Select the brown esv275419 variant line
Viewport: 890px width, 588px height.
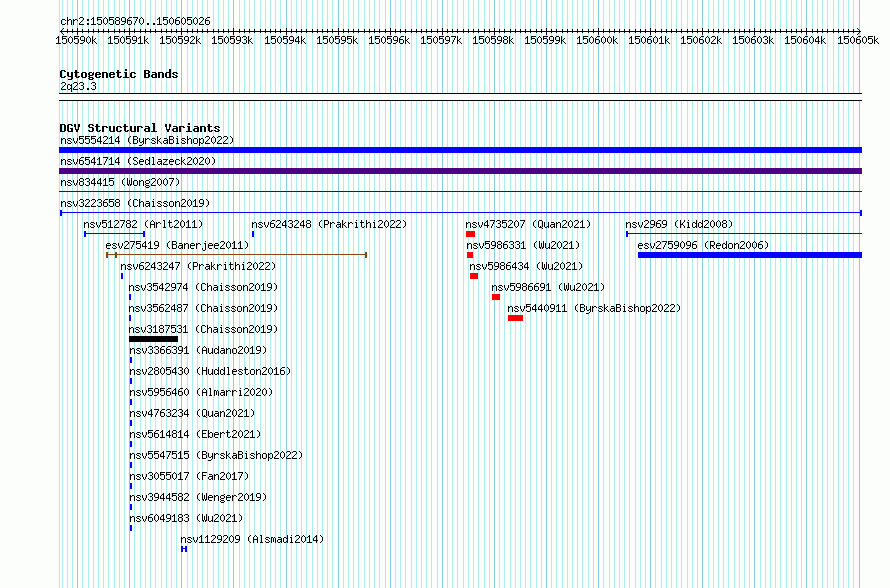(236, 255)
